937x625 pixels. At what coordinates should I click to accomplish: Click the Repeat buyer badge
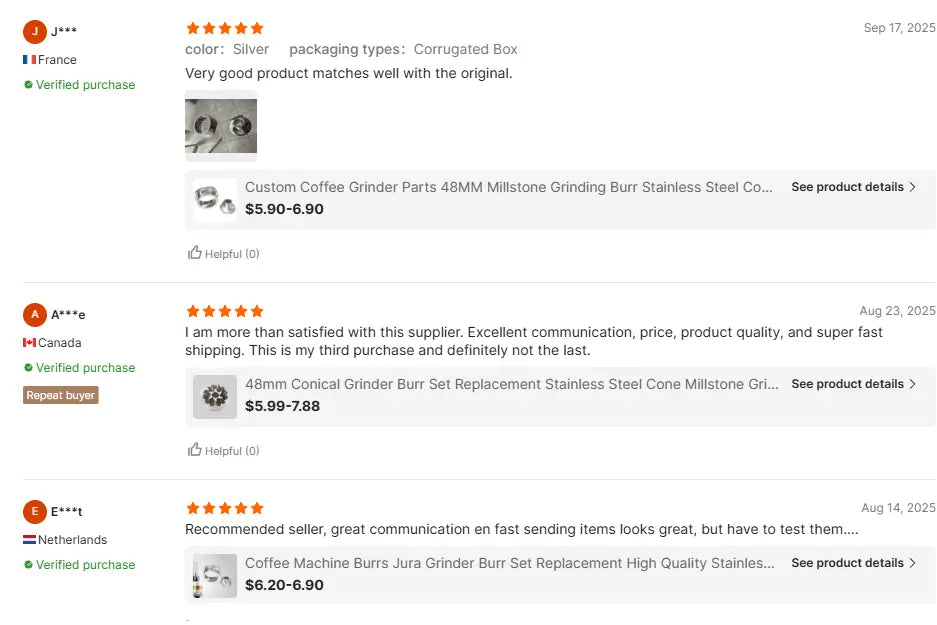click(x=61, y=395)
